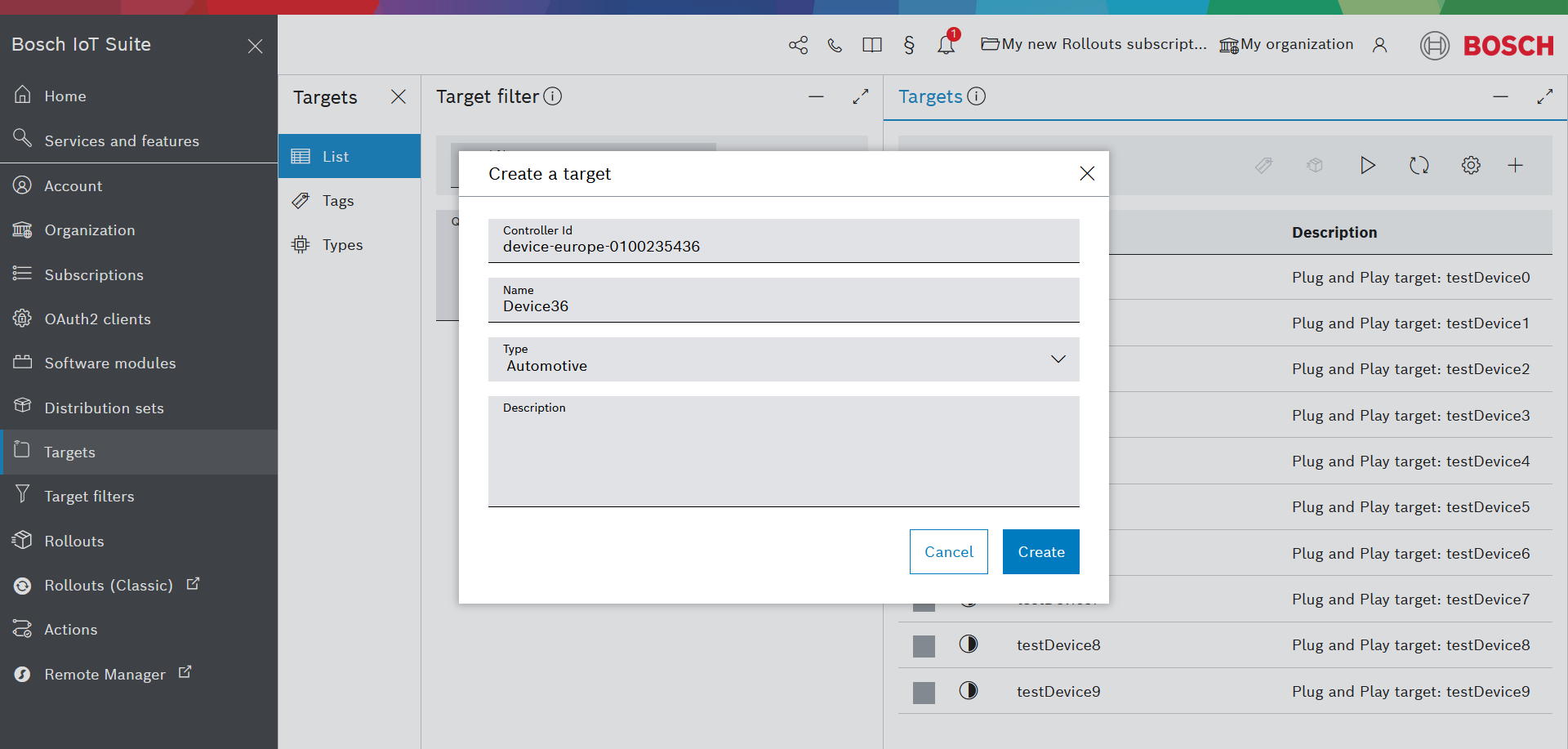
Task: Click the legal paragraph symbol icon
Action: coord(909,45)
